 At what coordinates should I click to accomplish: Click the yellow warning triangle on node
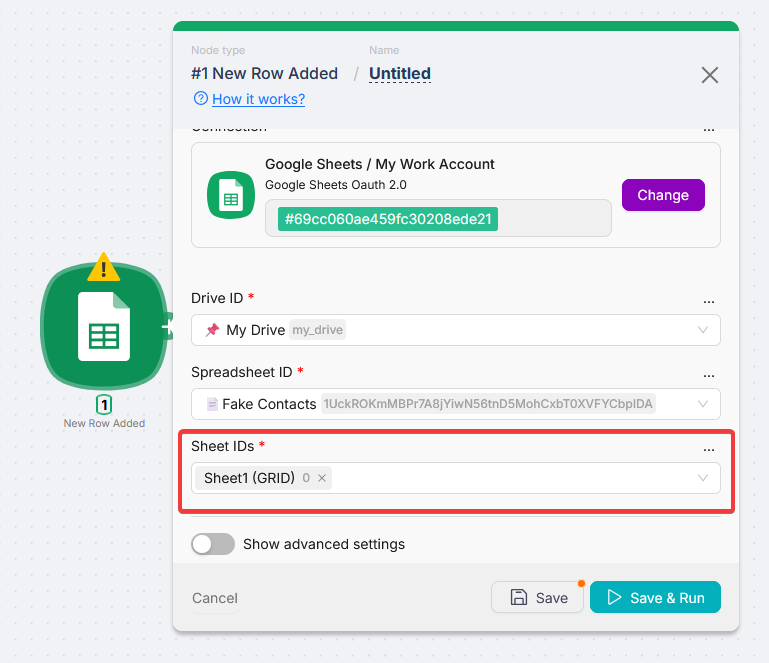click(x=103, y=267)
